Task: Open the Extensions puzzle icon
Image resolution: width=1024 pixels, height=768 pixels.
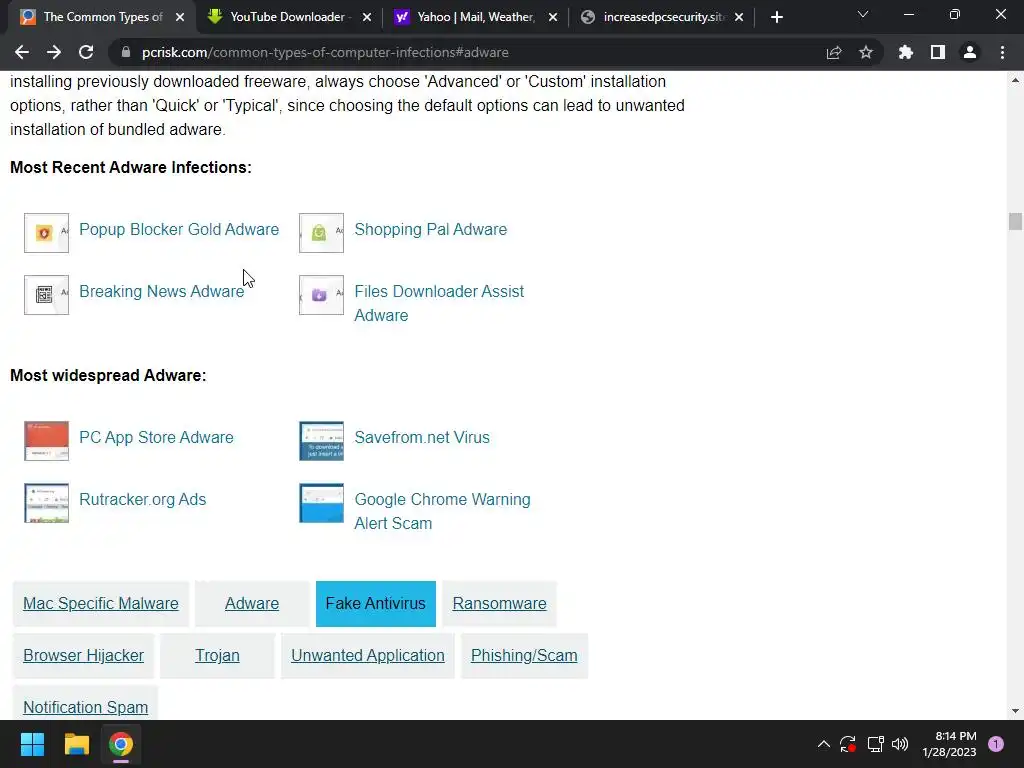Action: point(906,52)
